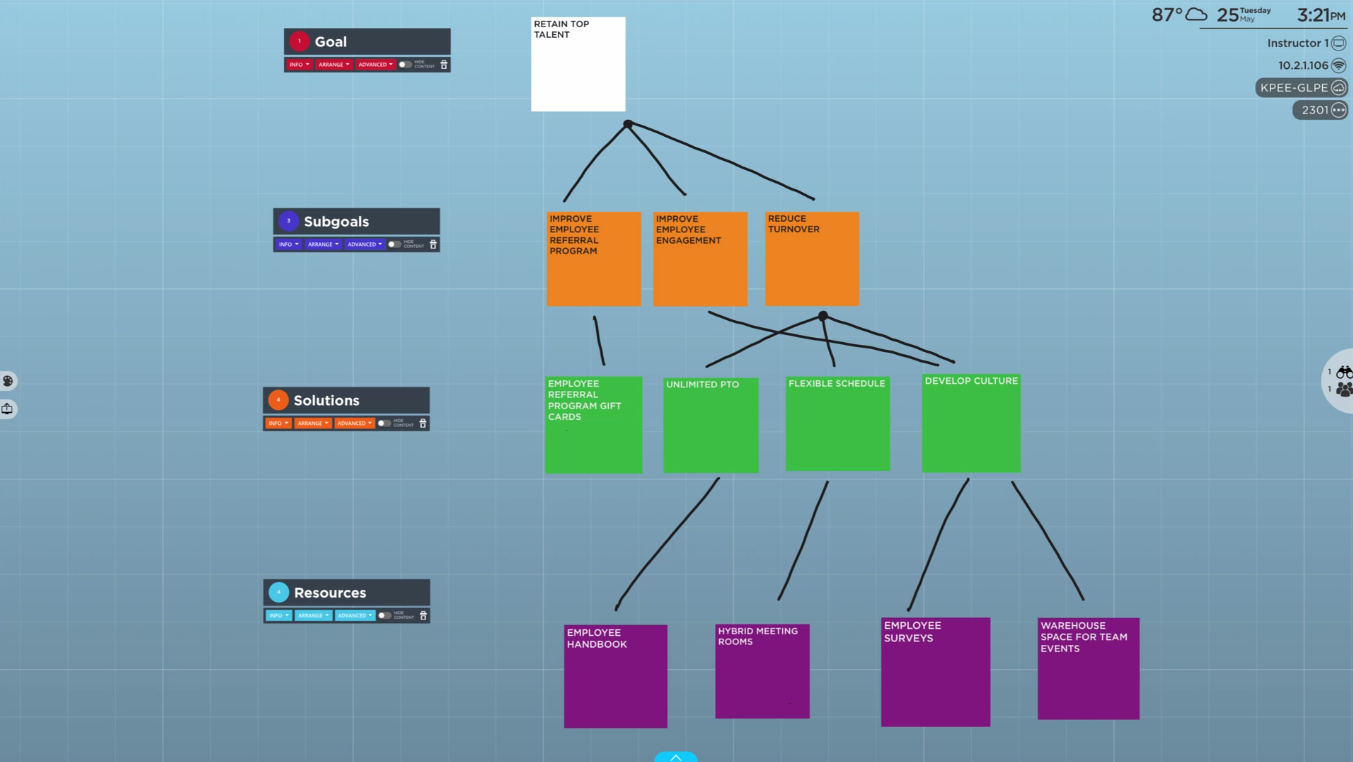The image size is (1353, 762).
Task: Open the Advanced dropdown under Solutions
Action: point(354,423)
